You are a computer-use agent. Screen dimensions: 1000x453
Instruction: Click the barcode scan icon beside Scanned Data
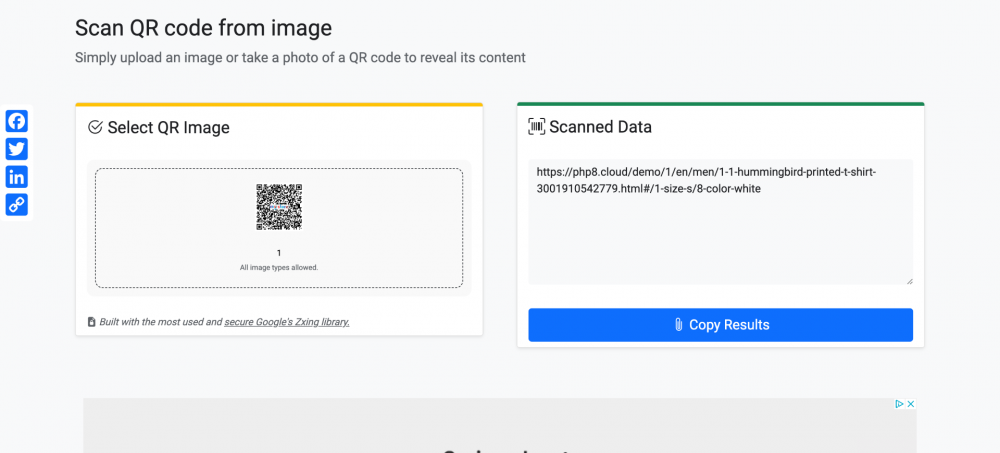[537, 127]
